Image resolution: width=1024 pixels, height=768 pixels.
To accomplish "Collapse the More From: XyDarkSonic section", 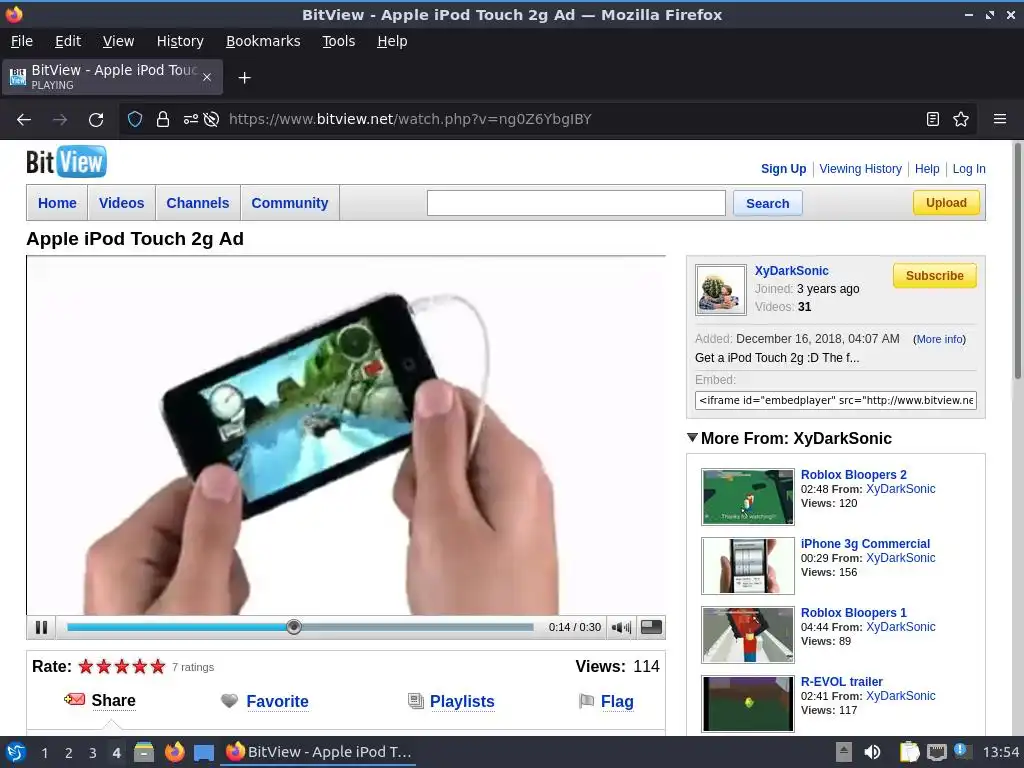I will click(x=693, y=438).
